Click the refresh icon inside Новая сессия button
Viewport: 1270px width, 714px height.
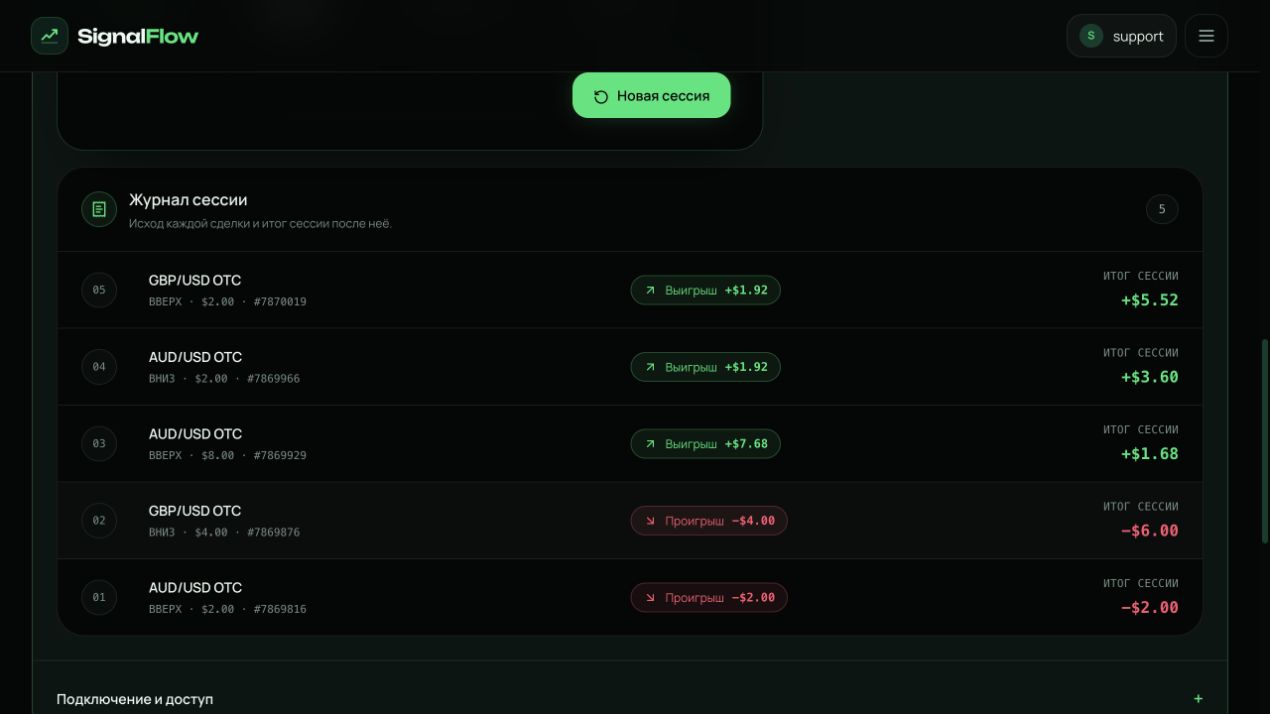point(601,97)
